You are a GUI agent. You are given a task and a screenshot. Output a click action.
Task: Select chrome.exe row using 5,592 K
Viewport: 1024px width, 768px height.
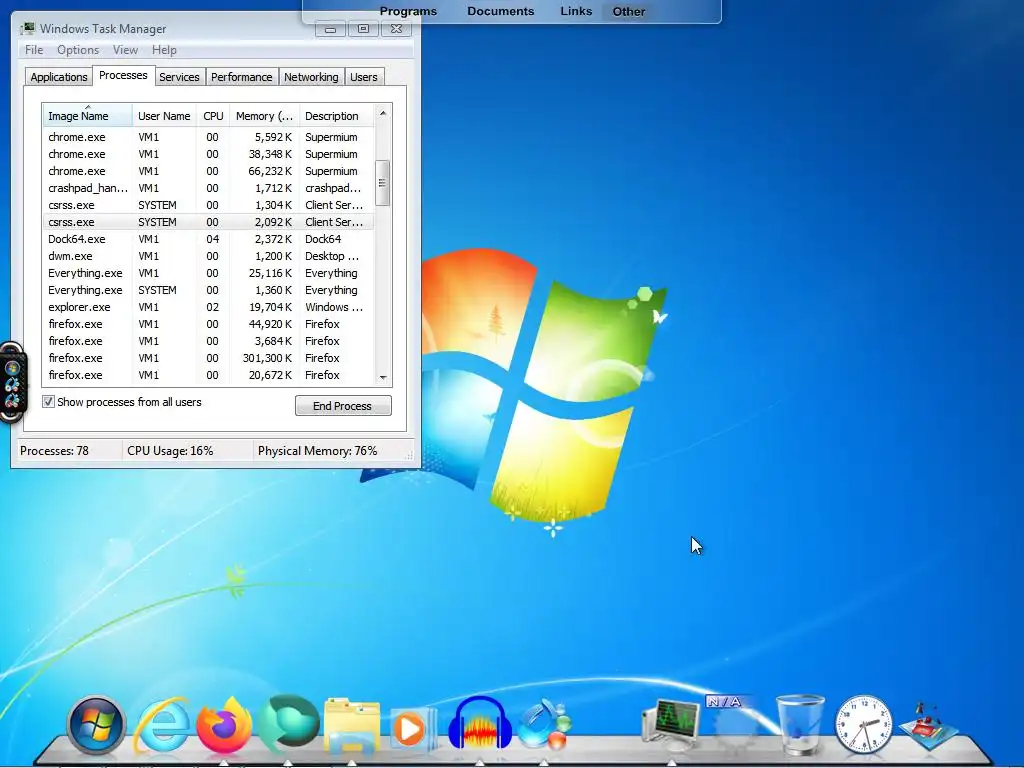coord(208,137)
